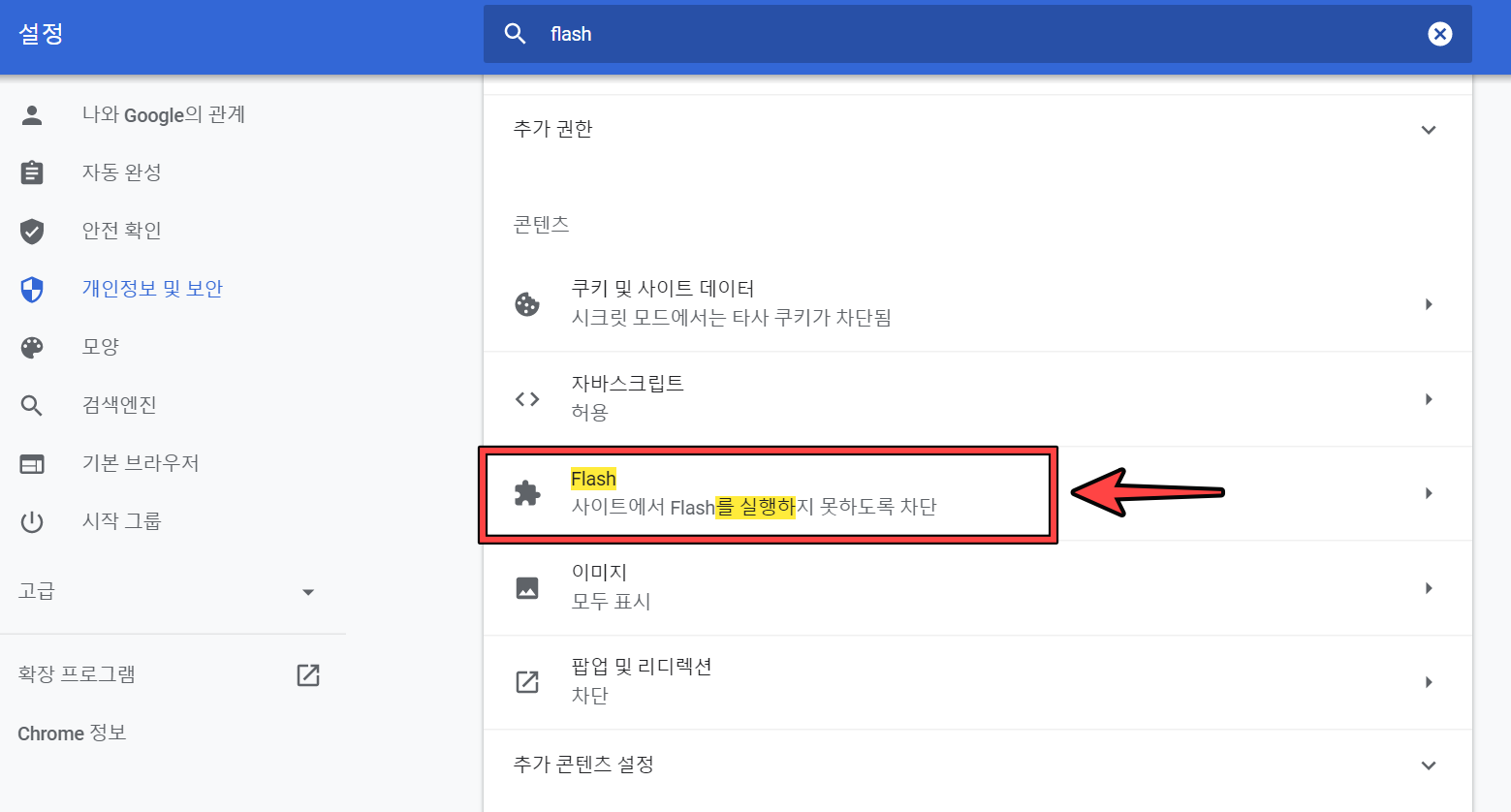Click 추가 콘텐츠 설정 label
1511x812 pixels.
[x=583, y=765]
